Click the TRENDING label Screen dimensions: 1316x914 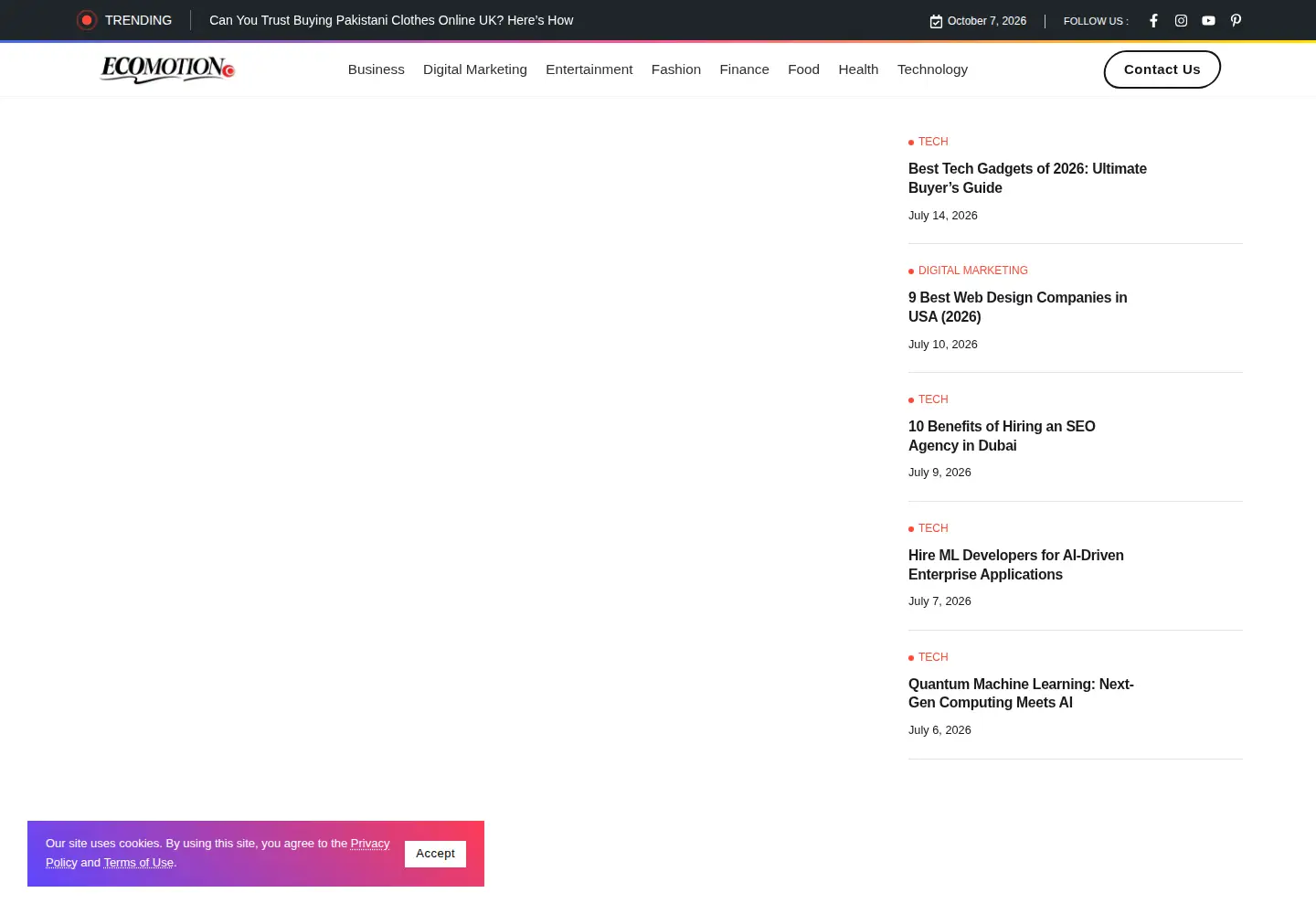click(x=138, y=20)
